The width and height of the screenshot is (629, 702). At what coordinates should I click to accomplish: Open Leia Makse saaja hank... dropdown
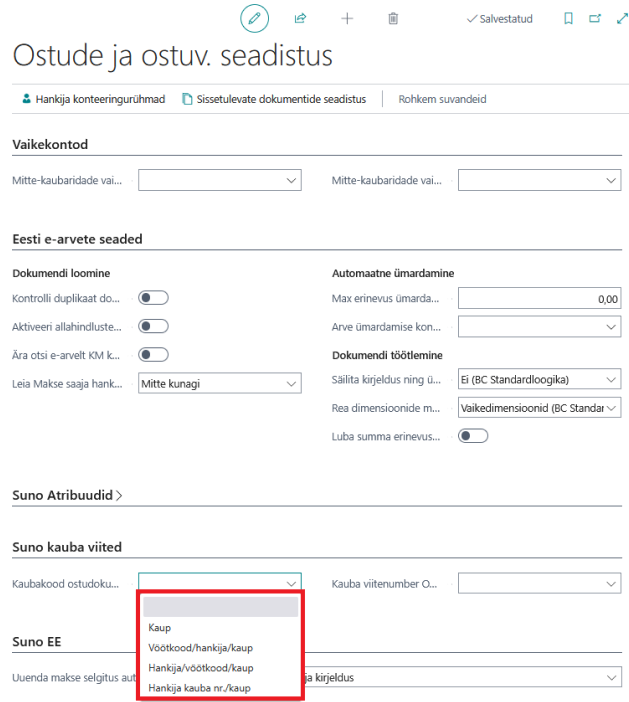pyautogui.click(x=220, y=383)
